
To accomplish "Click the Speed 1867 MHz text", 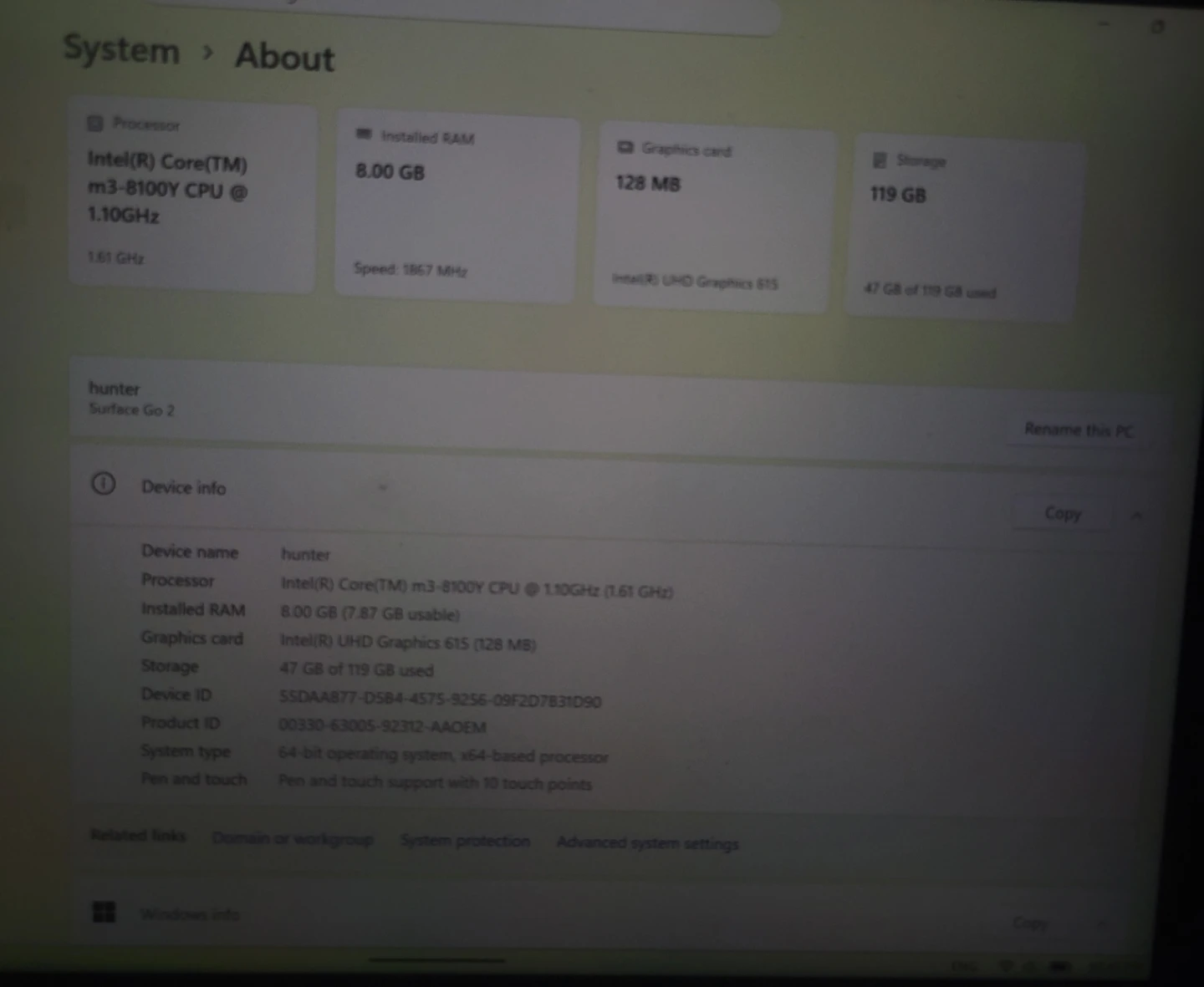I will tap(410, 269).
